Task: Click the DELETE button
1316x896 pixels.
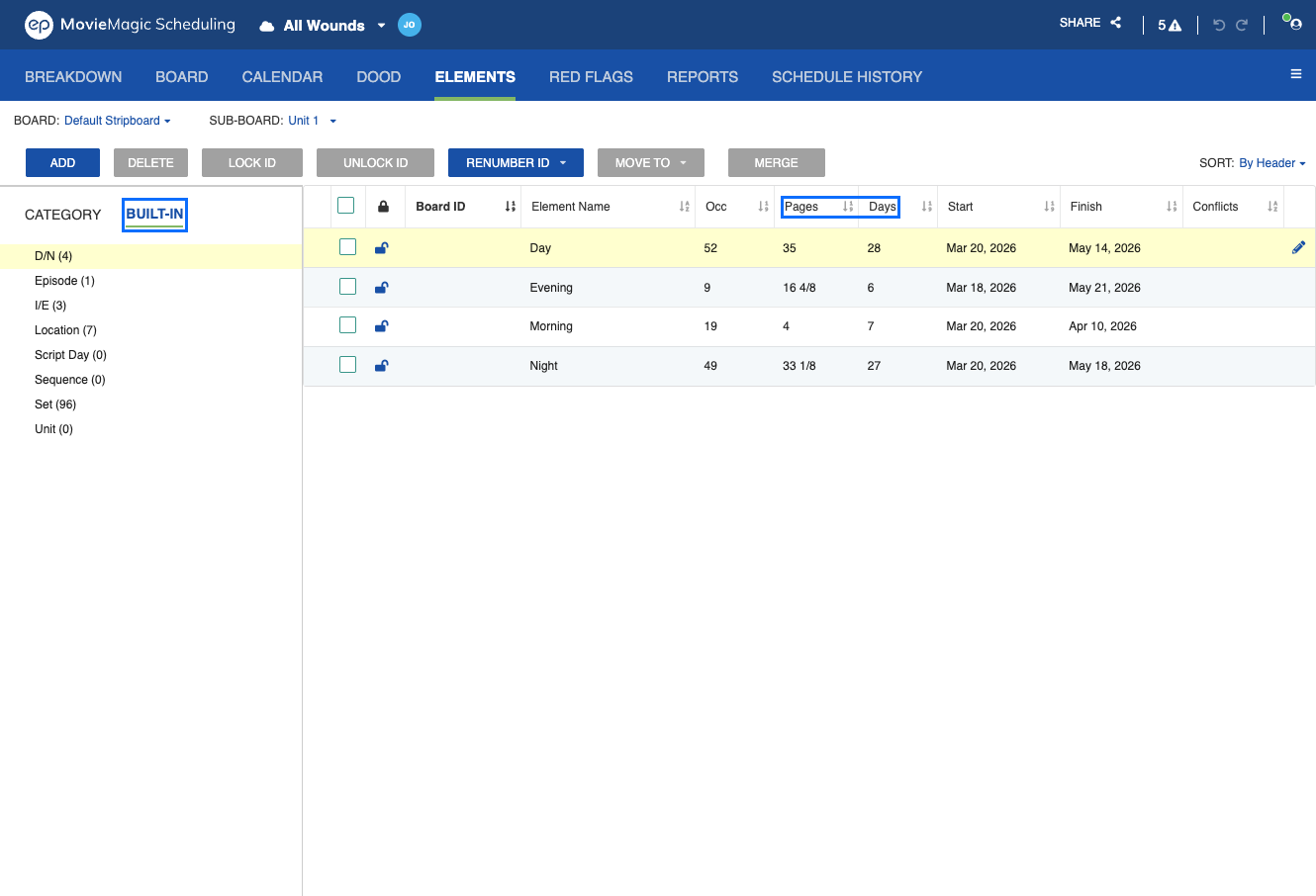Action: coord(150,162)
